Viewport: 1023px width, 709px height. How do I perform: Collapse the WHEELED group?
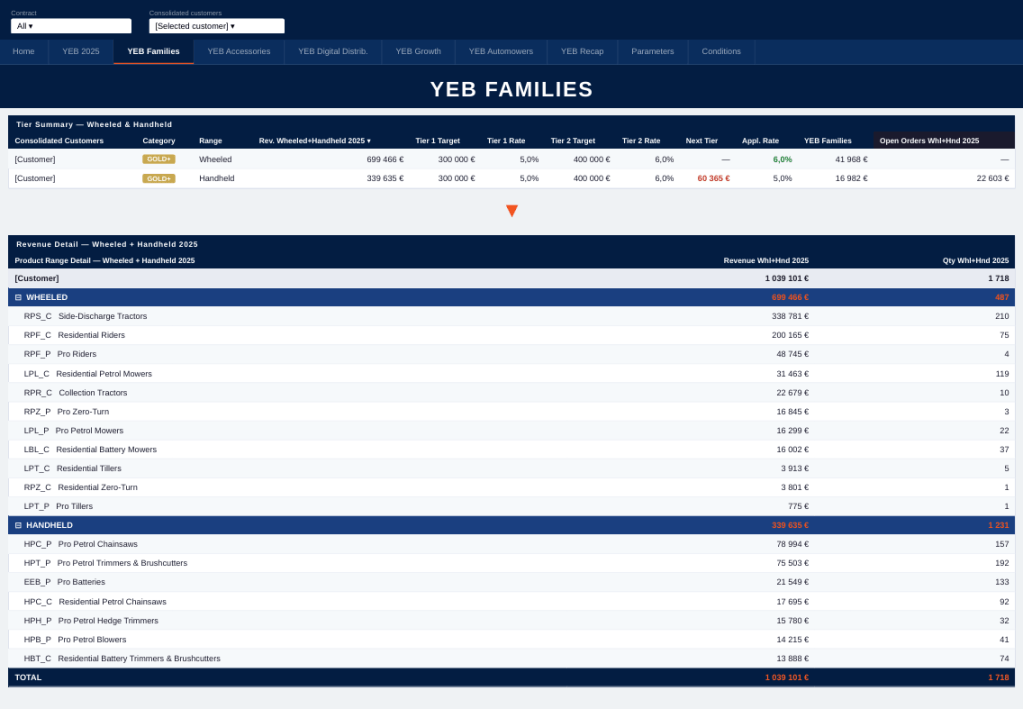(18, 297)
